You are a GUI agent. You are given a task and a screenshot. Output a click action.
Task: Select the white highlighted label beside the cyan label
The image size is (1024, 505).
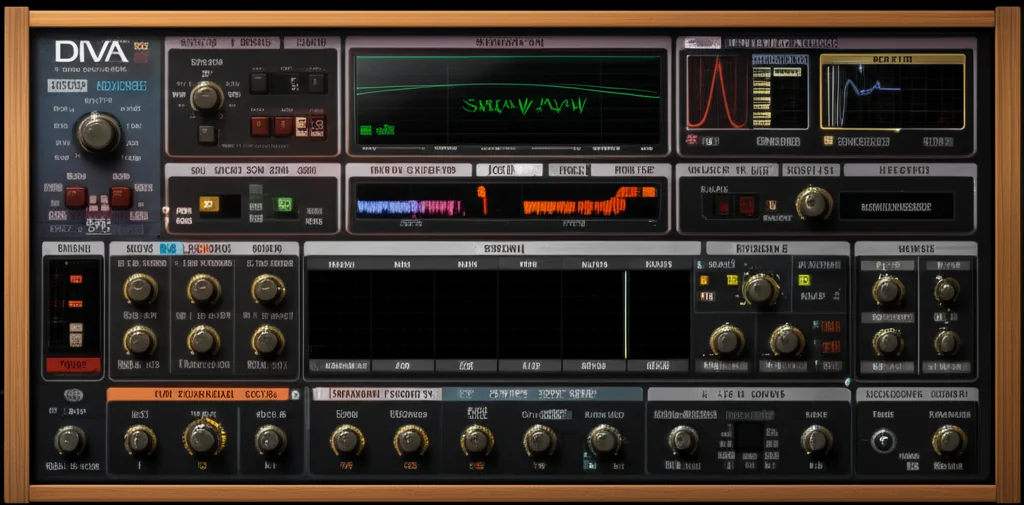click(x=67, y=86)
